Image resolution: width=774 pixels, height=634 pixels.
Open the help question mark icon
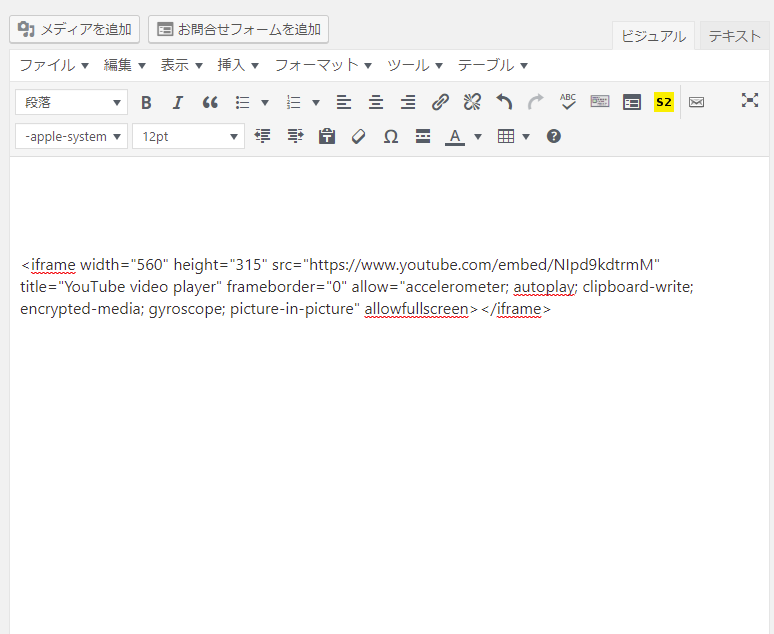554,136
